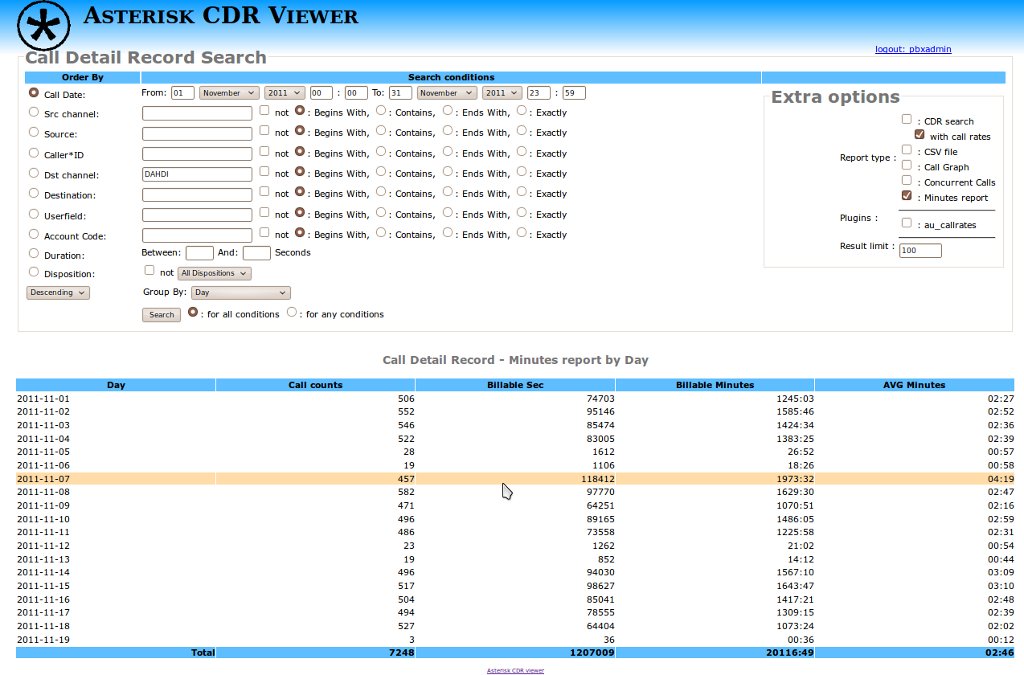Click the Day column header

pos(116,385)
